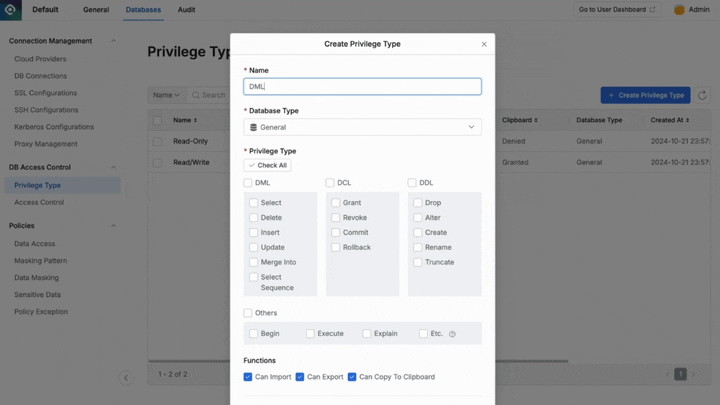Viewport: 720px width, 405px height.
Task: Click Go to User Dashboard
Action: [x=617, y=10]
